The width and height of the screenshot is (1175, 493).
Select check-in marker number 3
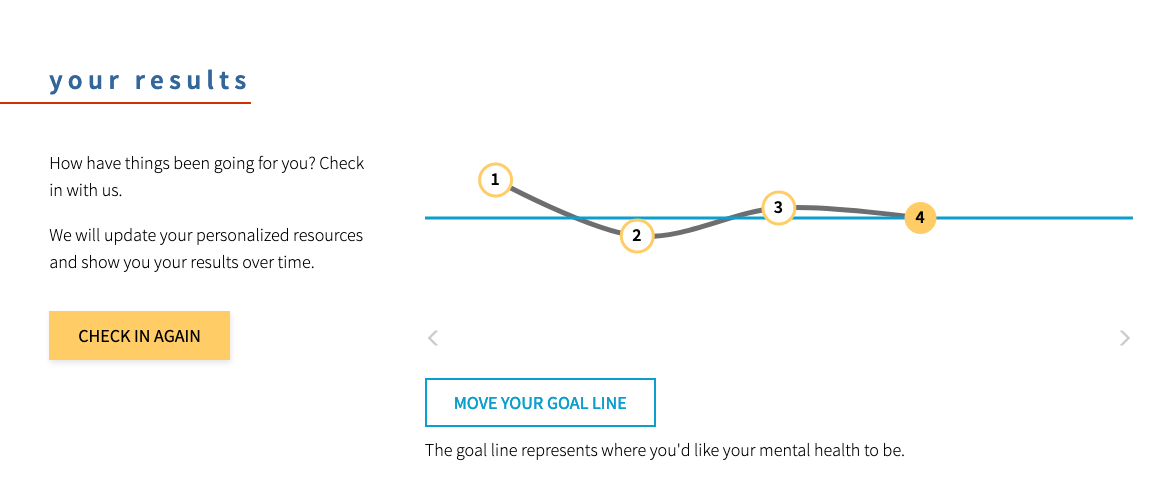point(779,208)
